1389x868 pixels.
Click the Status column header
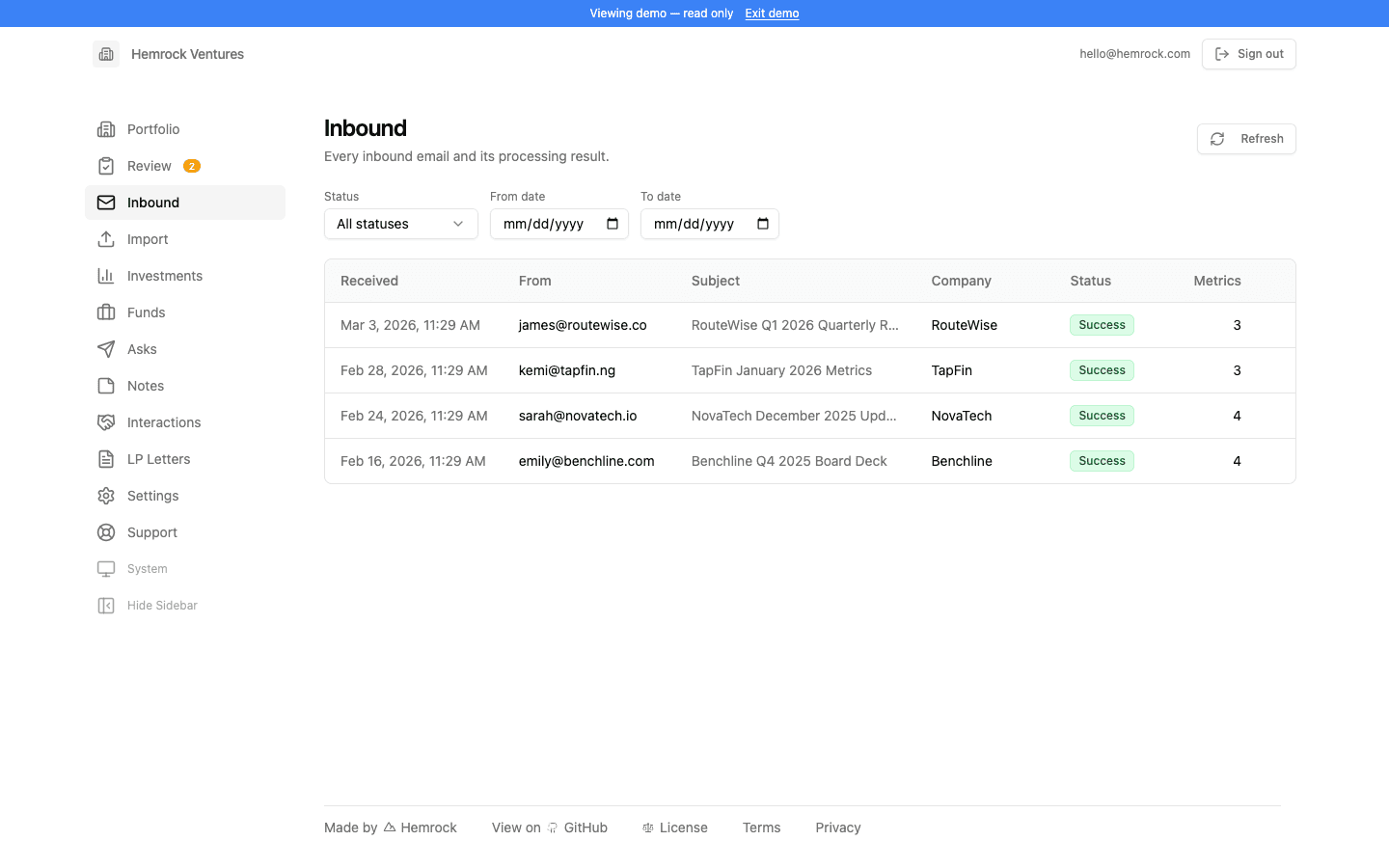pyautogui.click(x=1091, y=281)
